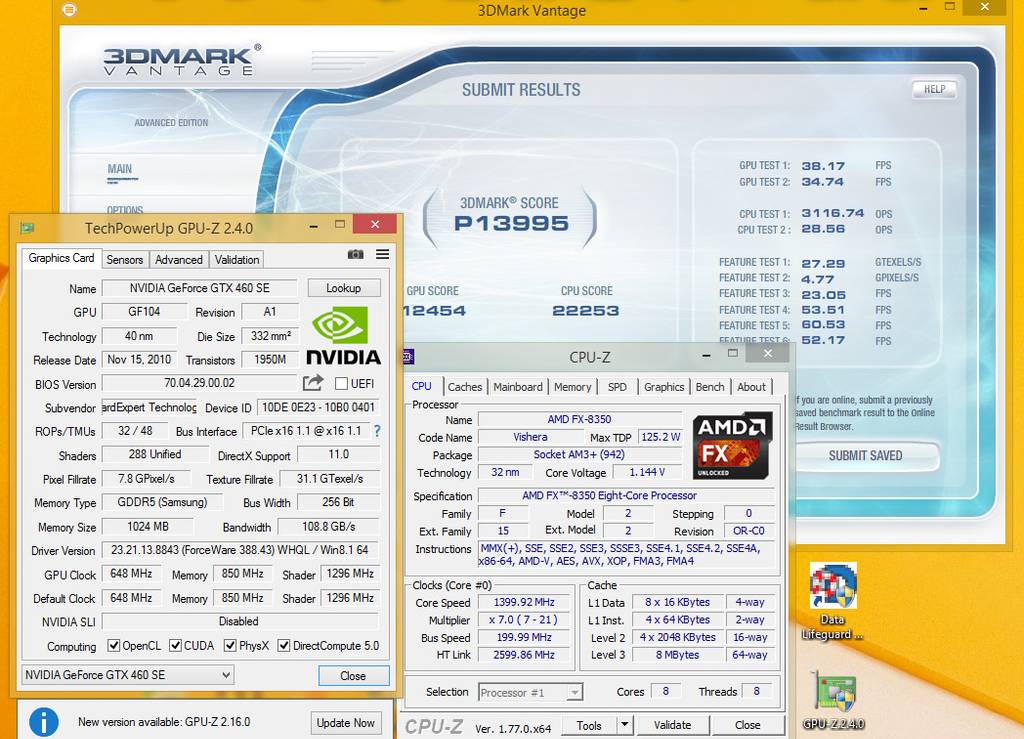Click the AMD FX logo in CPU-Z

(732, 445)
